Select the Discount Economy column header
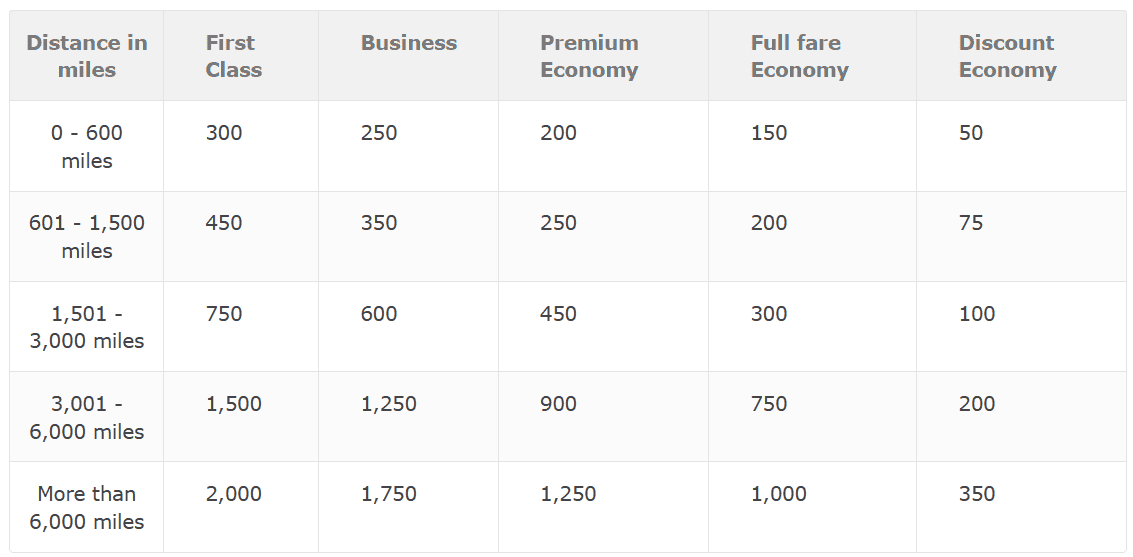The height and width of the screenshot is (557, 1133). [x=1007, y=56]
